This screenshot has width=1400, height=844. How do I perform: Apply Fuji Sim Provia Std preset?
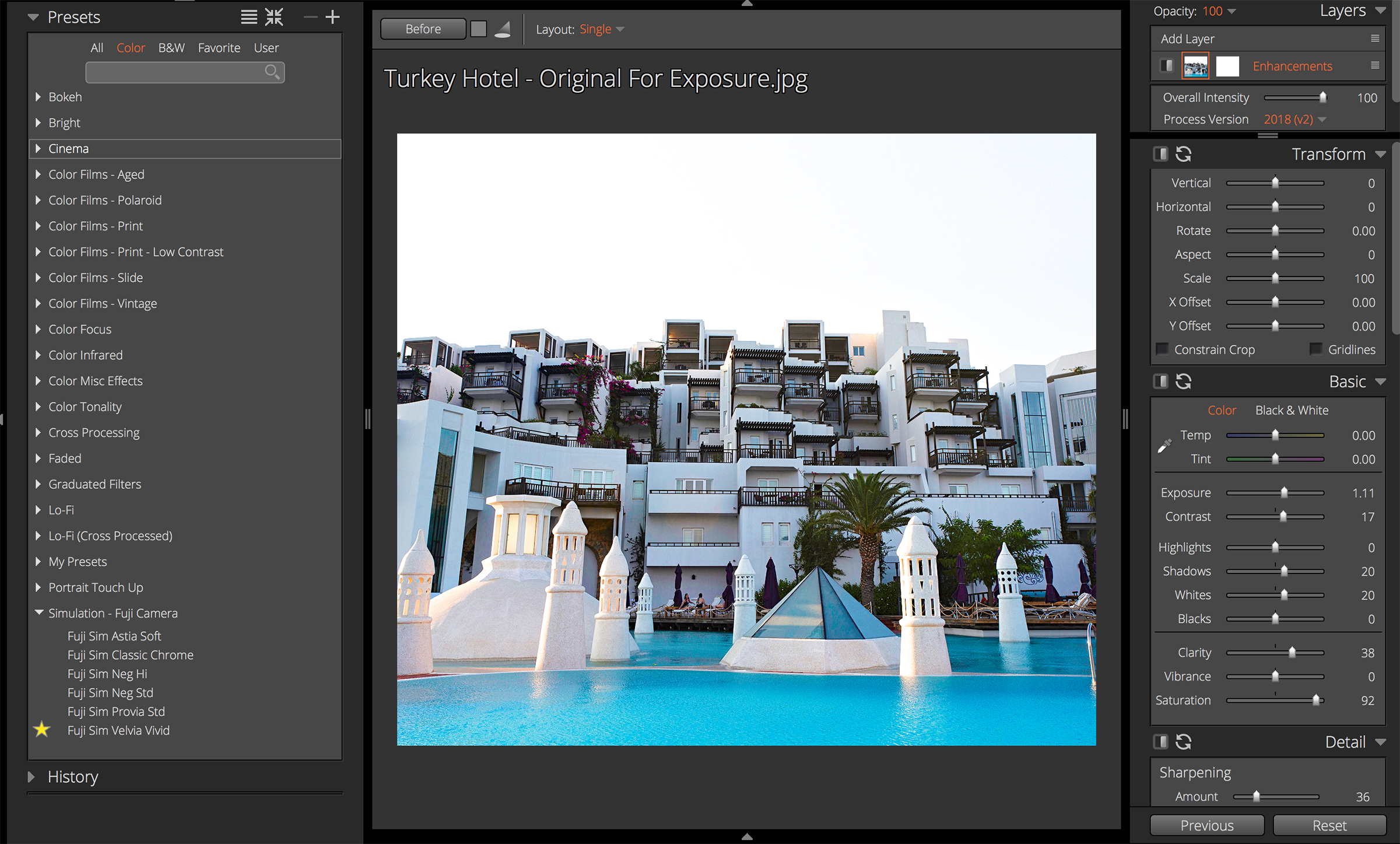(x=116, y=712)
